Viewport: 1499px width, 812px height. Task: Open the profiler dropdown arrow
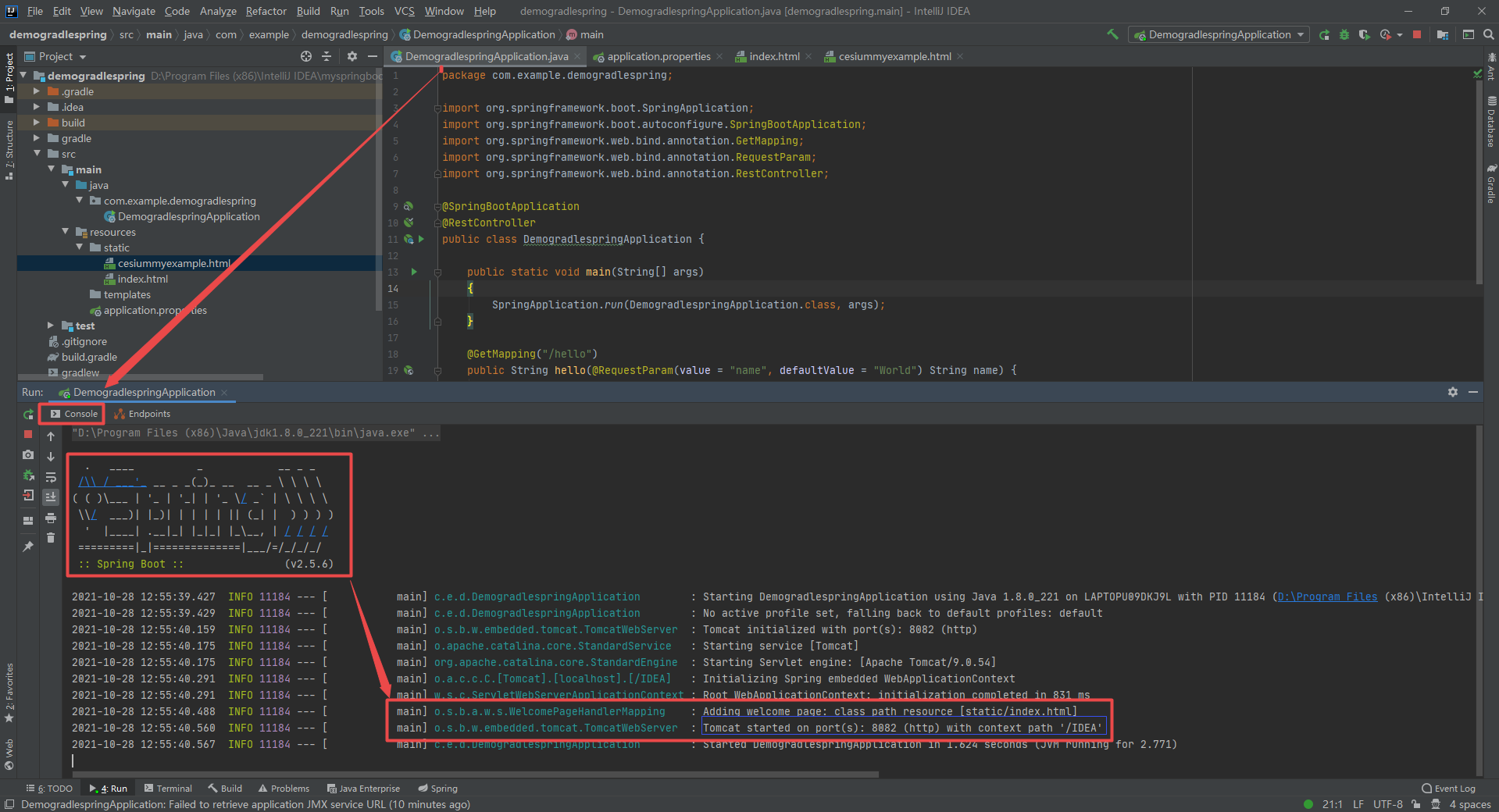pyautogui.click(x=1399, y=34)
